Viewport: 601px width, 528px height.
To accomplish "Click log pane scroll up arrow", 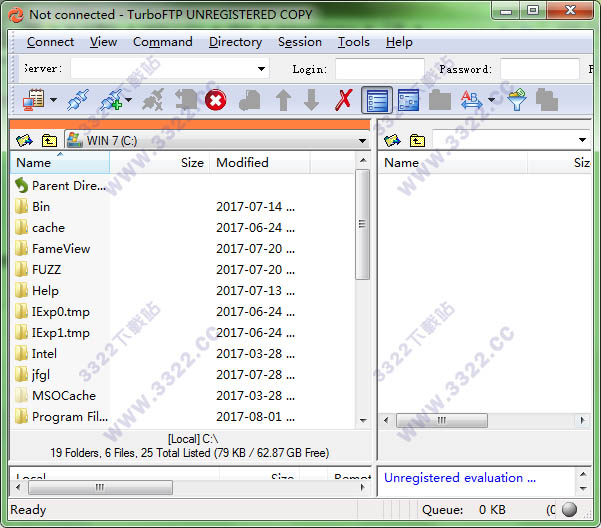I will [x=583, y=474].
